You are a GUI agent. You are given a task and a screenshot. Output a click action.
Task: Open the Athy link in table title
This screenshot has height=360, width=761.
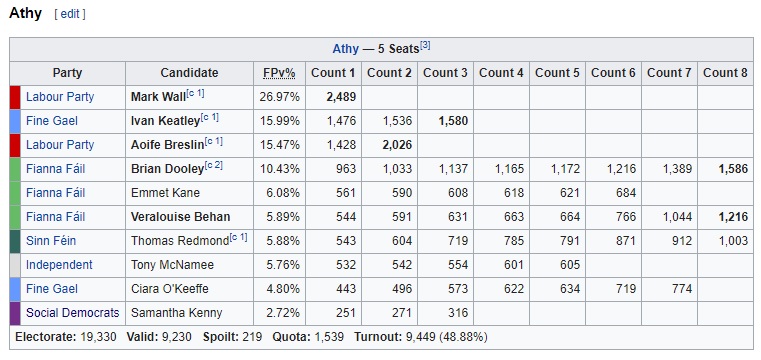(x=346, y=49)
